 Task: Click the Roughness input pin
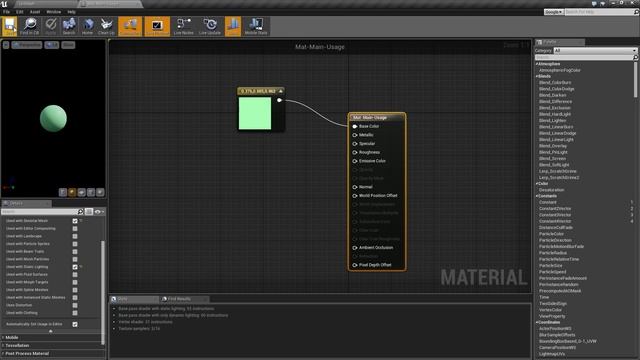point(355,152)
